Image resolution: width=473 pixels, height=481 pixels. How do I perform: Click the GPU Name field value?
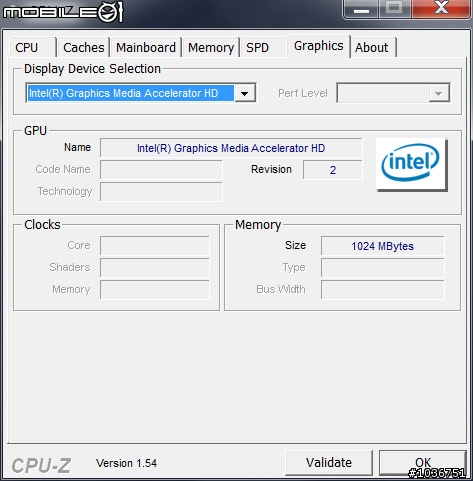(231, 148)
